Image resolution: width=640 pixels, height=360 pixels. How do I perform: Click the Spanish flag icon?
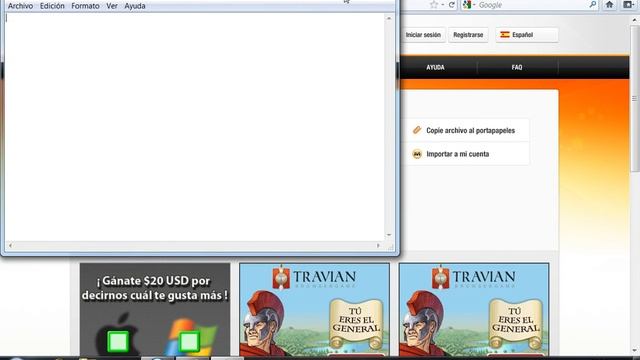(505, 35)
